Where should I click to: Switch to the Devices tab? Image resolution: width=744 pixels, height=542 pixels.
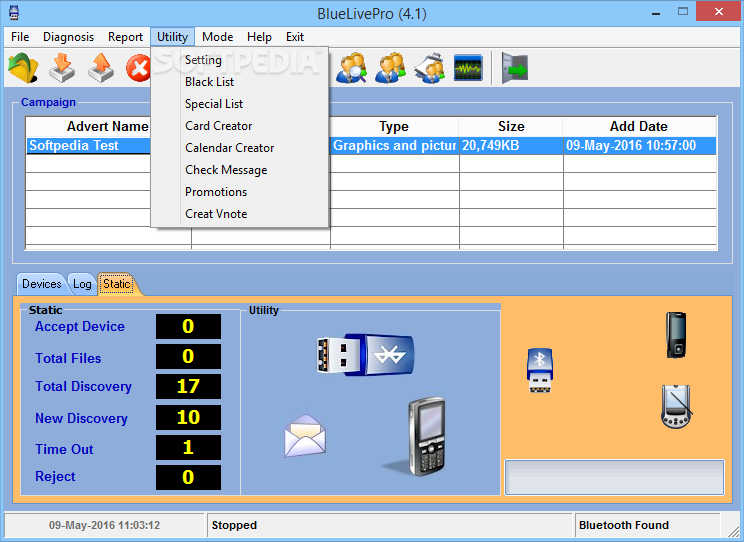pos(41,284)
